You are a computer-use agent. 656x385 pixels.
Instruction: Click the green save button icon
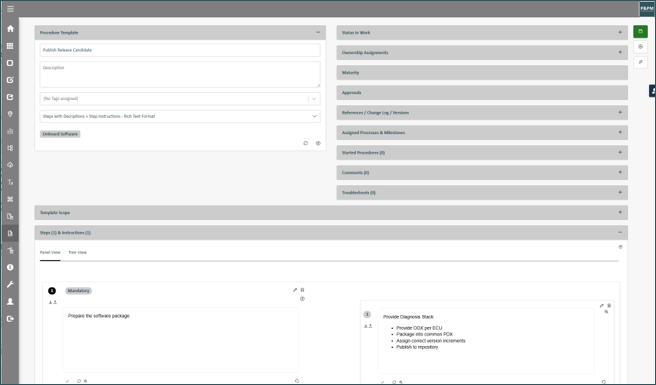(x=640, y=31)
